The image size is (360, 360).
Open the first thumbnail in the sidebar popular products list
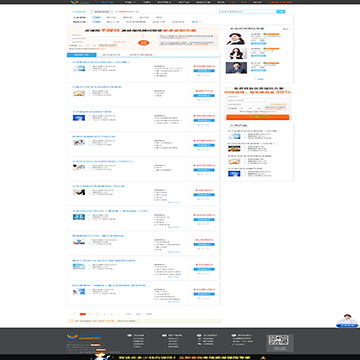pyautogui.click(x=234, y=136)
